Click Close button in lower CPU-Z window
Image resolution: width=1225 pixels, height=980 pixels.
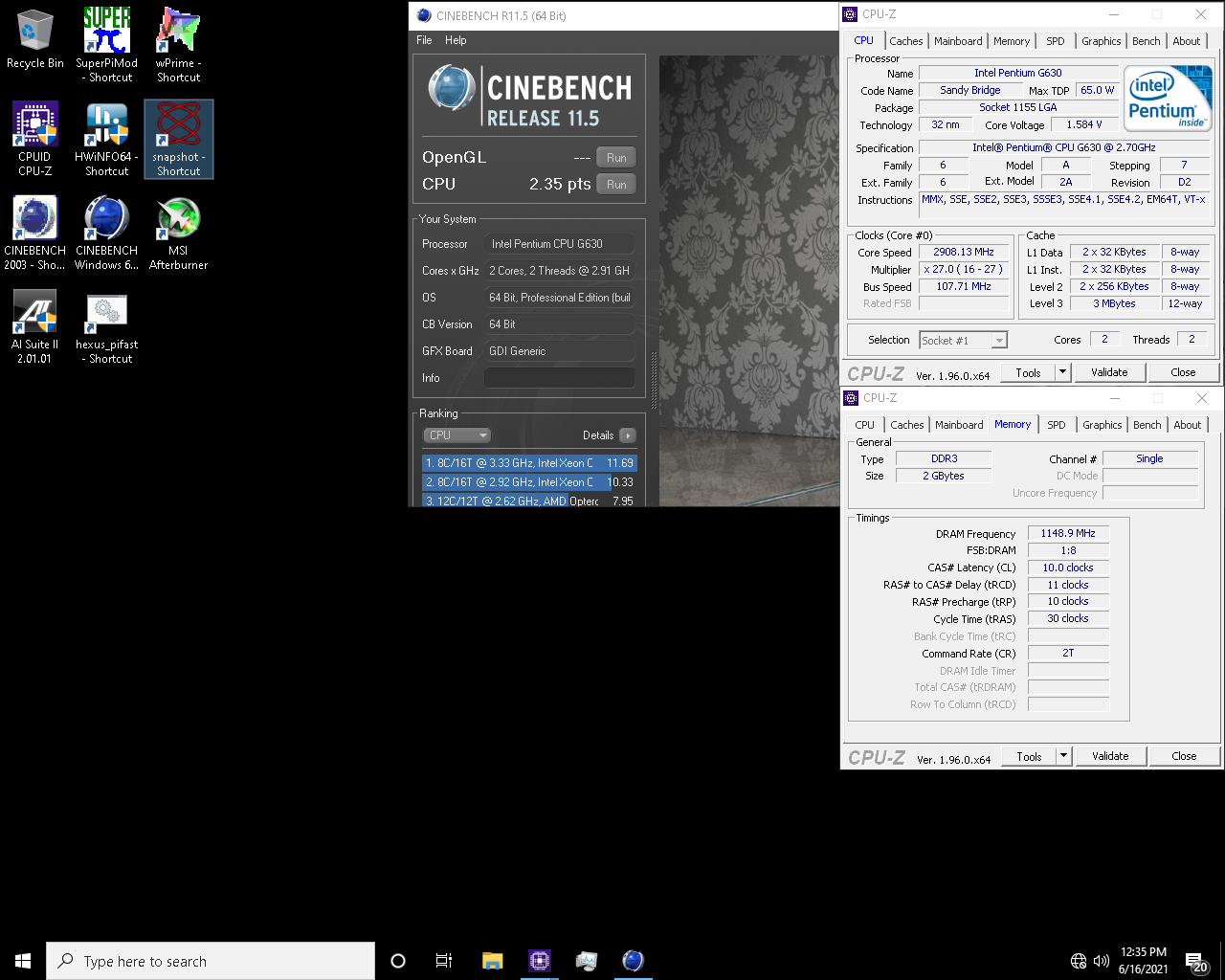1184,756
